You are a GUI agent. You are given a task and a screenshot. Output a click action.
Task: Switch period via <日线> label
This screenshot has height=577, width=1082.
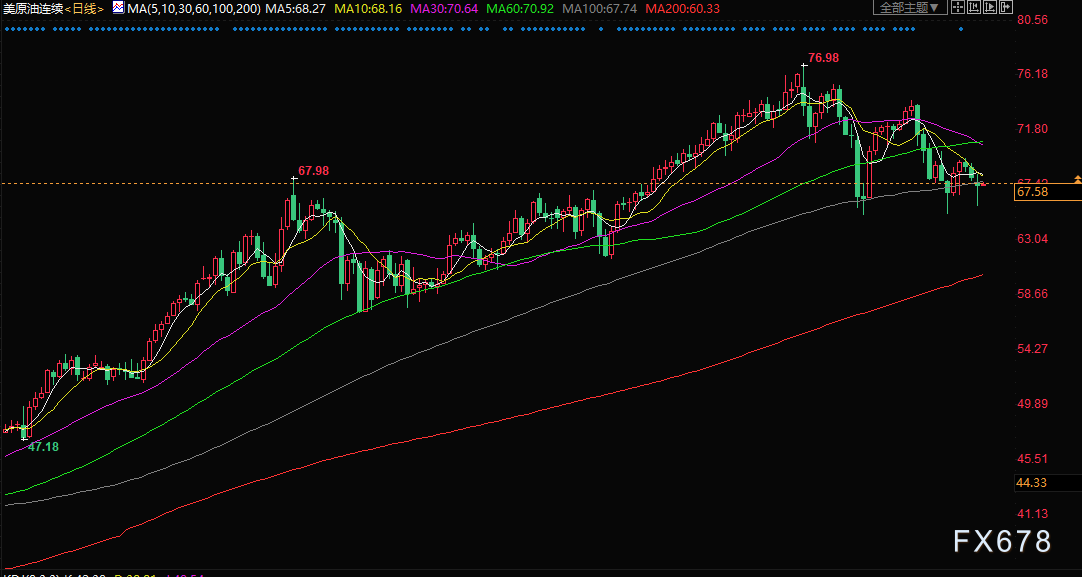tap(85, 9)
